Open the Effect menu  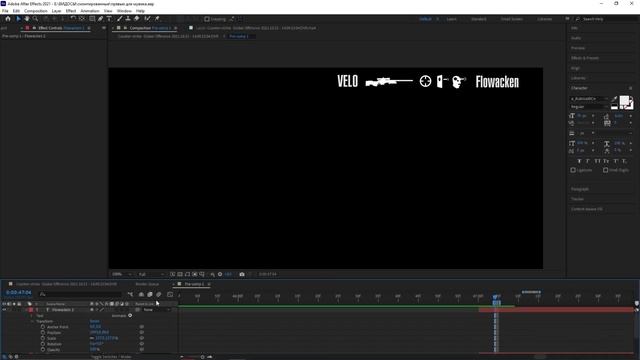tap(71, 11)
